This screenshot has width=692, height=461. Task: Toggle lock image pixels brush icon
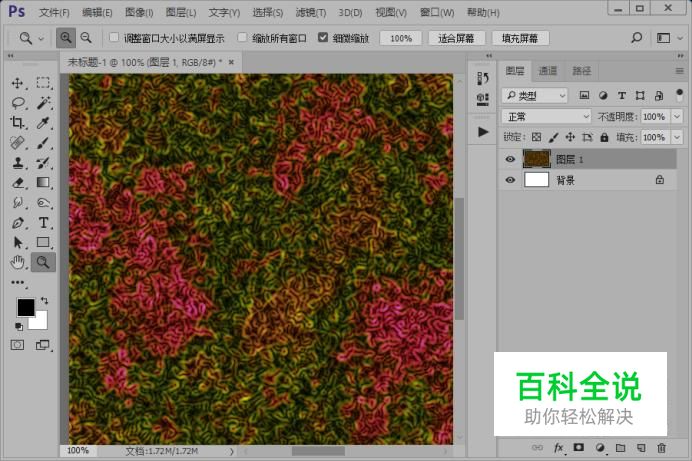point(553,137)
